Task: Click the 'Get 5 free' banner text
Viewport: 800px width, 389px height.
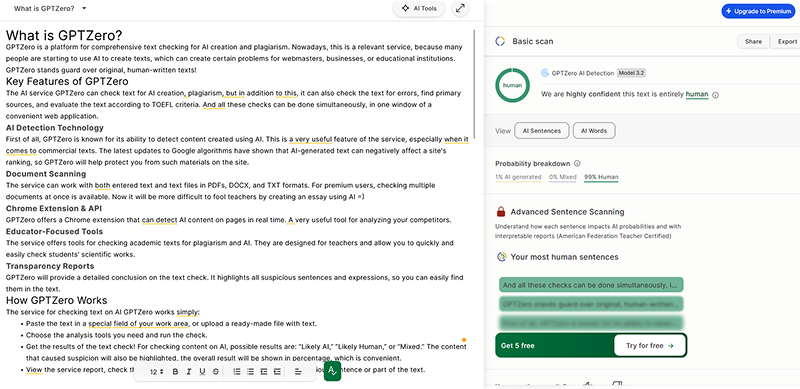Action: (517, 346)
